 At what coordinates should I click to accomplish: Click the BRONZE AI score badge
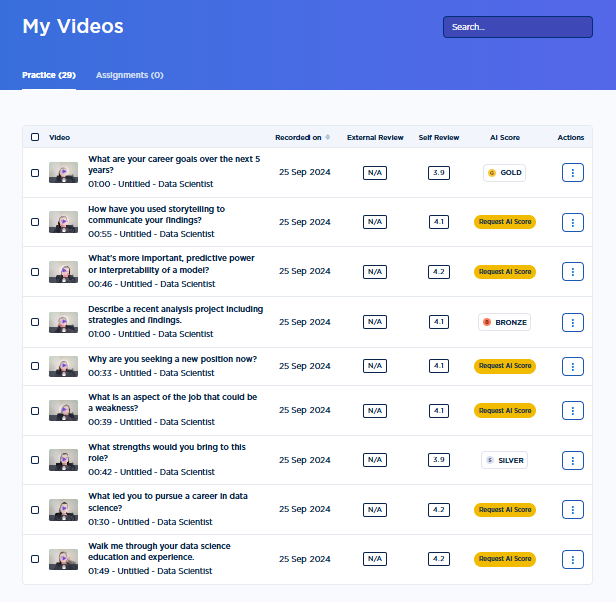coord(504,322)
